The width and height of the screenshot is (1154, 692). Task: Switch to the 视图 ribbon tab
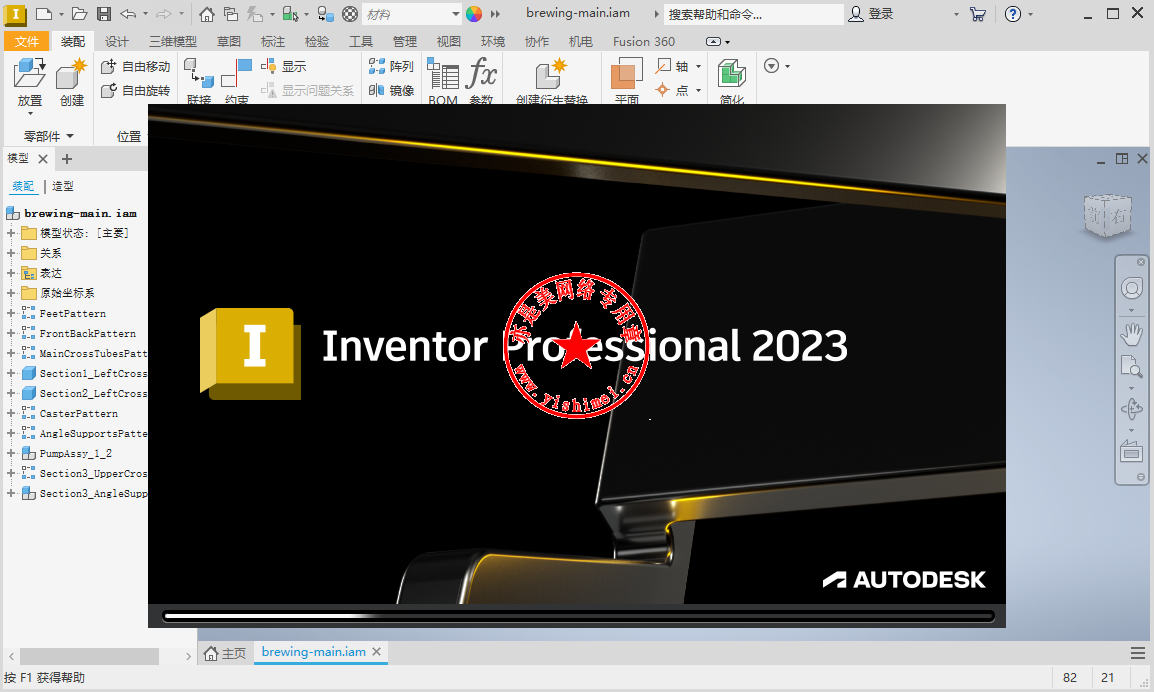click(x=448, y=41)
